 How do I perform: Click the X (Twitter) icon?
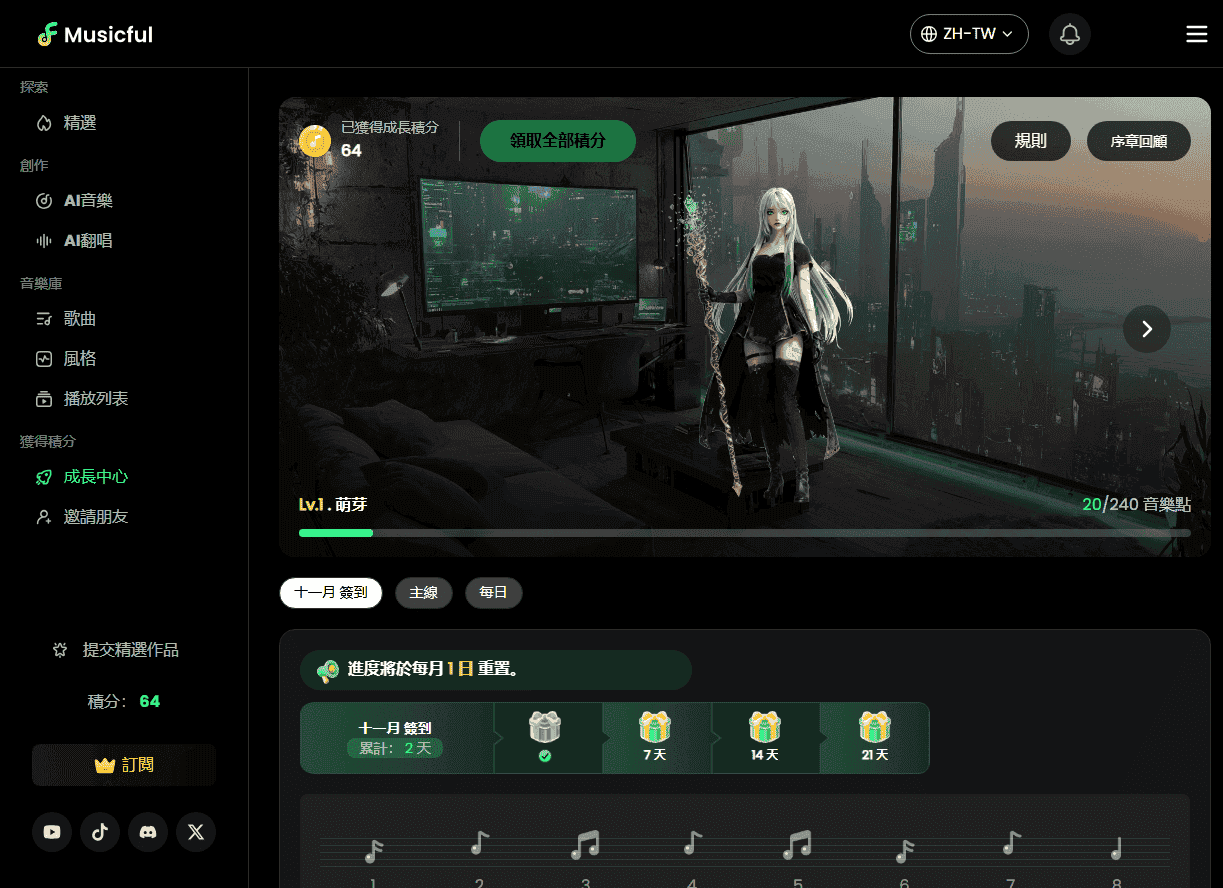(196, 831)
